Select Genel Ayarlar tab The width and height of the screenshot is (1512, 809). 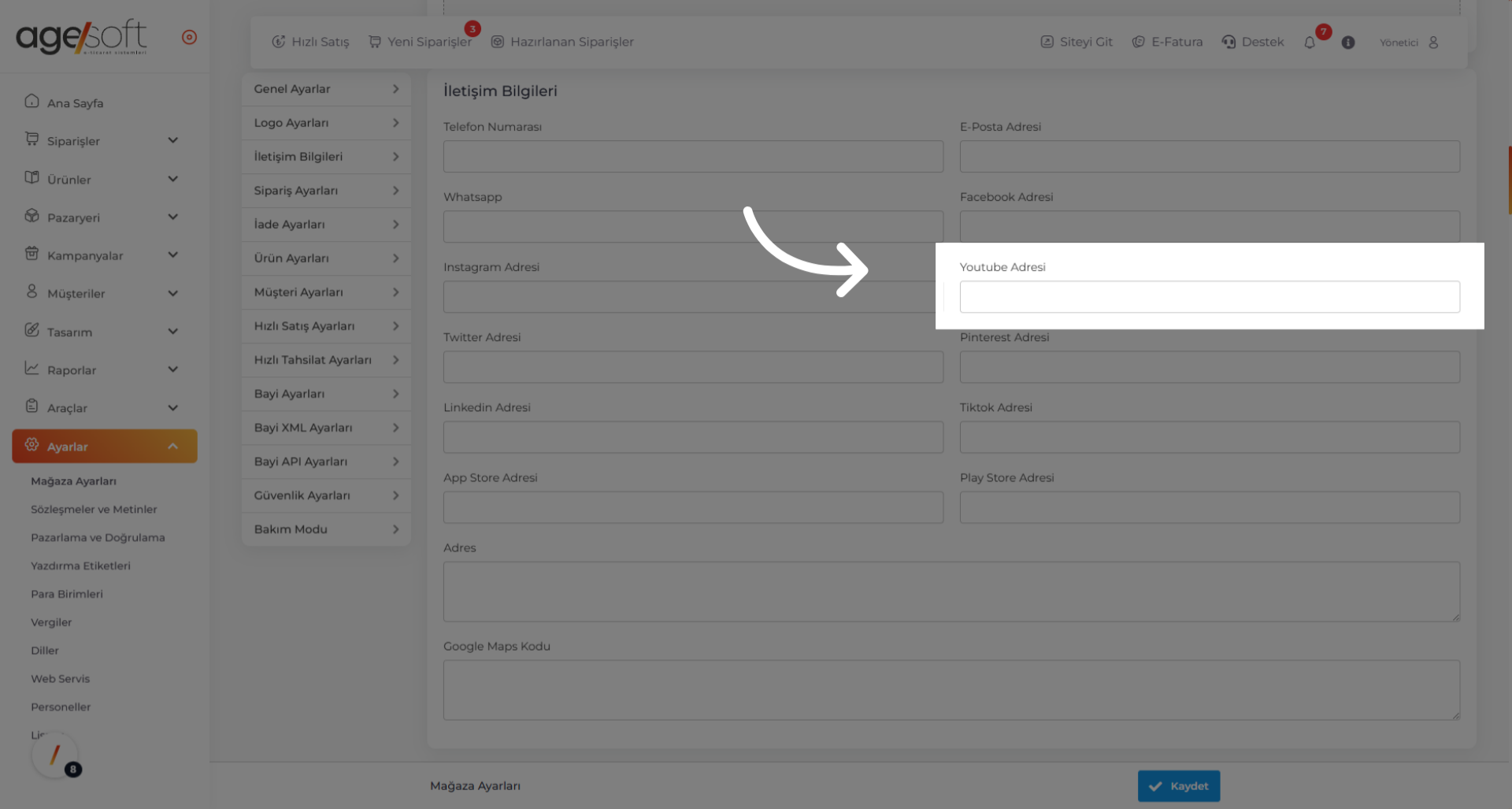[326, 89]
